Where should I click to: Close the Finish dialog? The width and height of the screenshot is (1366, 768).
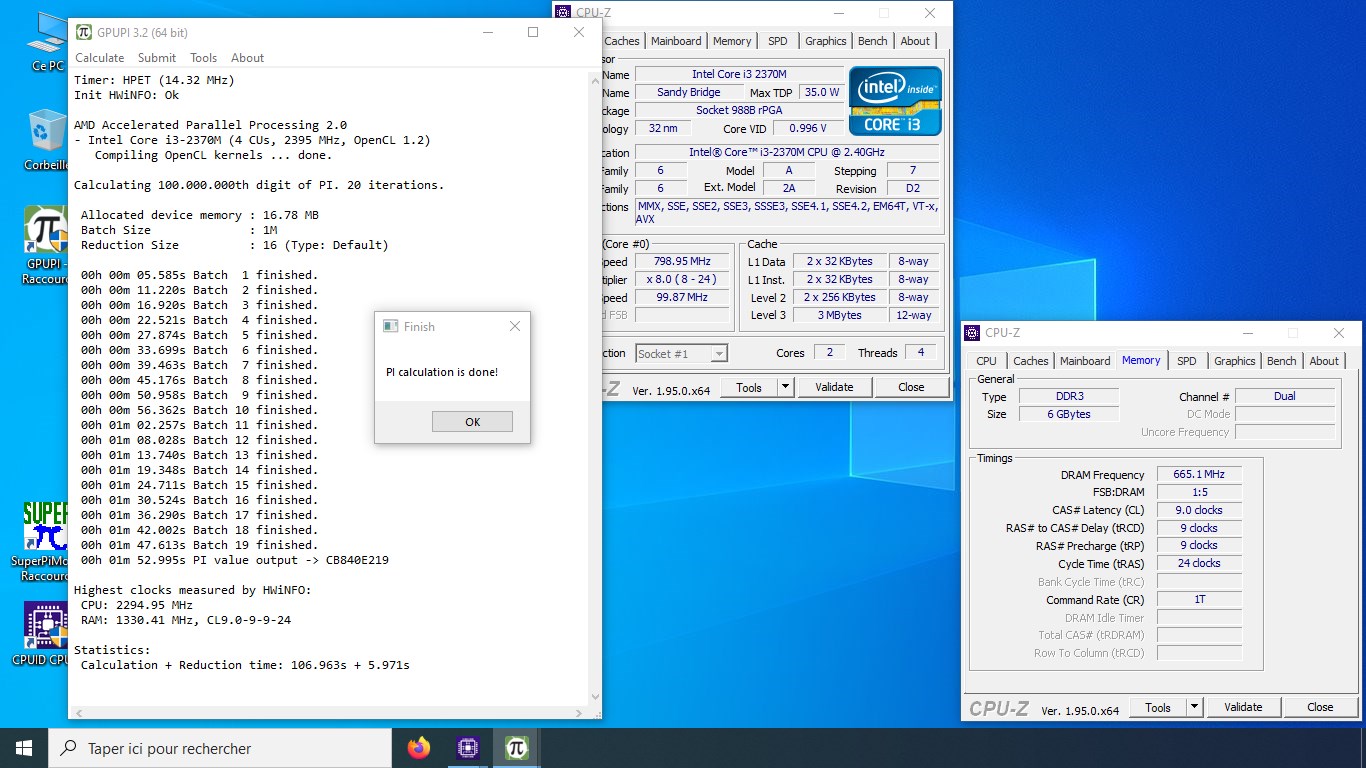click(514, 326)
